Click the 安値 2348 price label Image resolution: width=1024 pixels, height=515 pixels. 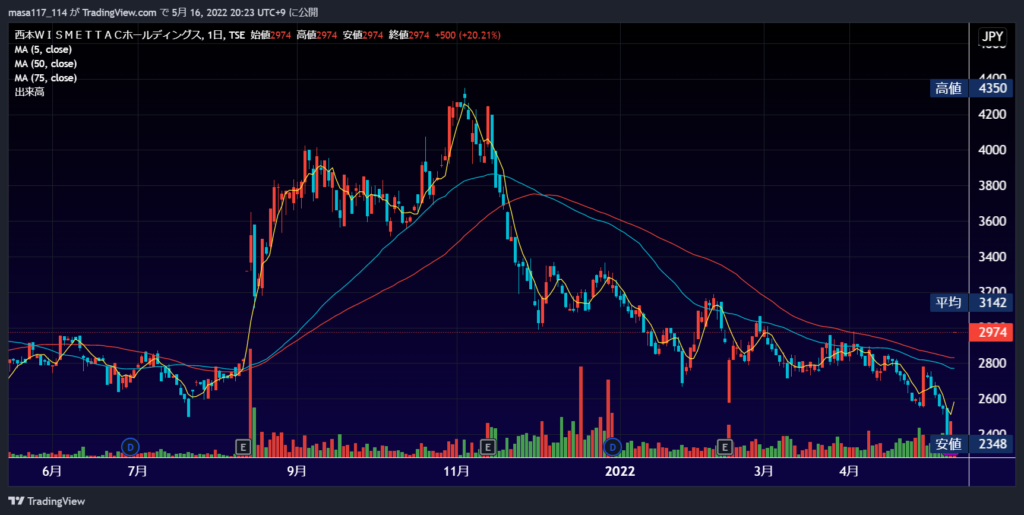[x=972, y=444]
